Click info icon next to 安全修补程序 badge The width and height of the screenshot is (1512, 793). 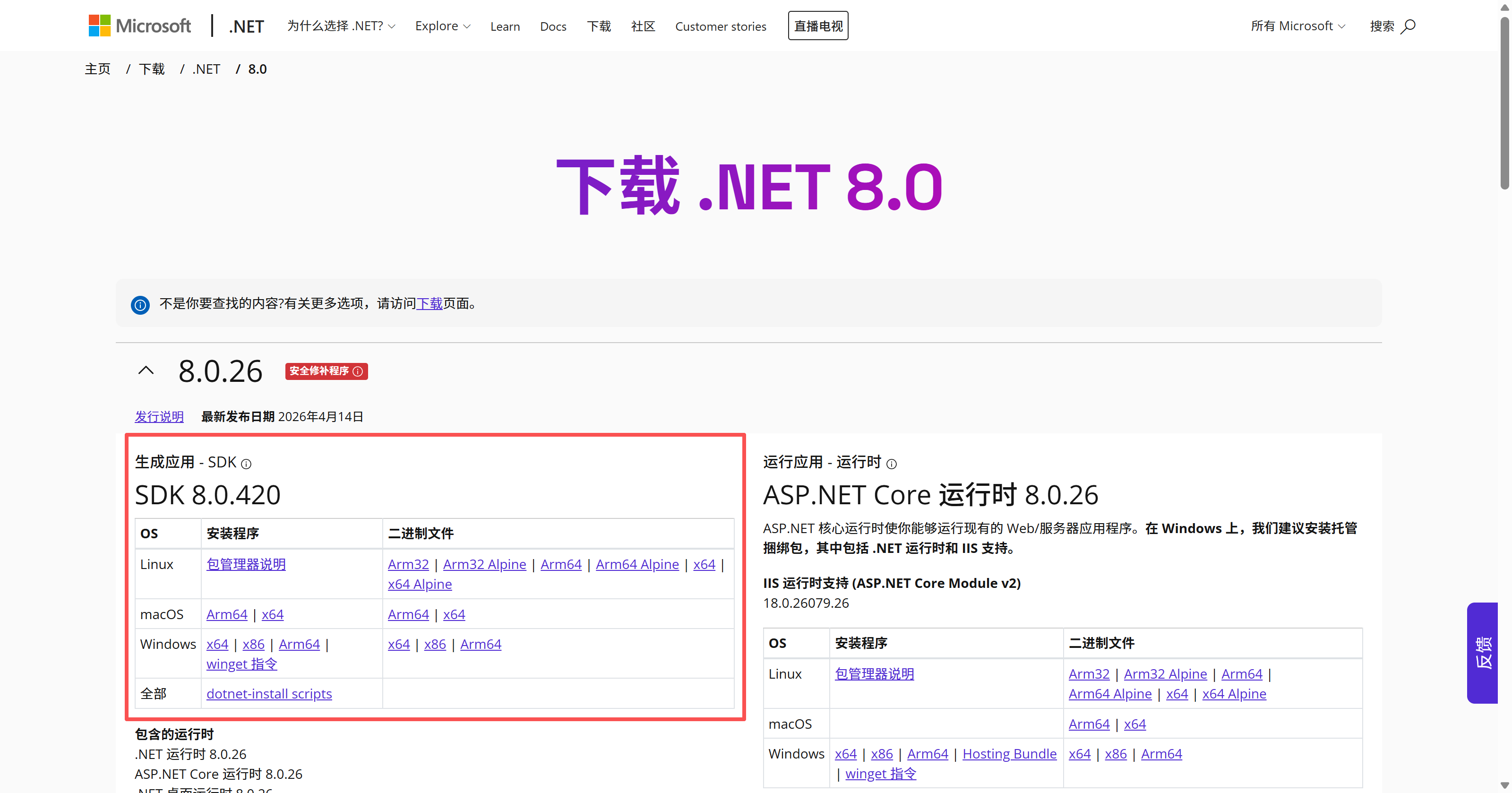tap(358, 371)
